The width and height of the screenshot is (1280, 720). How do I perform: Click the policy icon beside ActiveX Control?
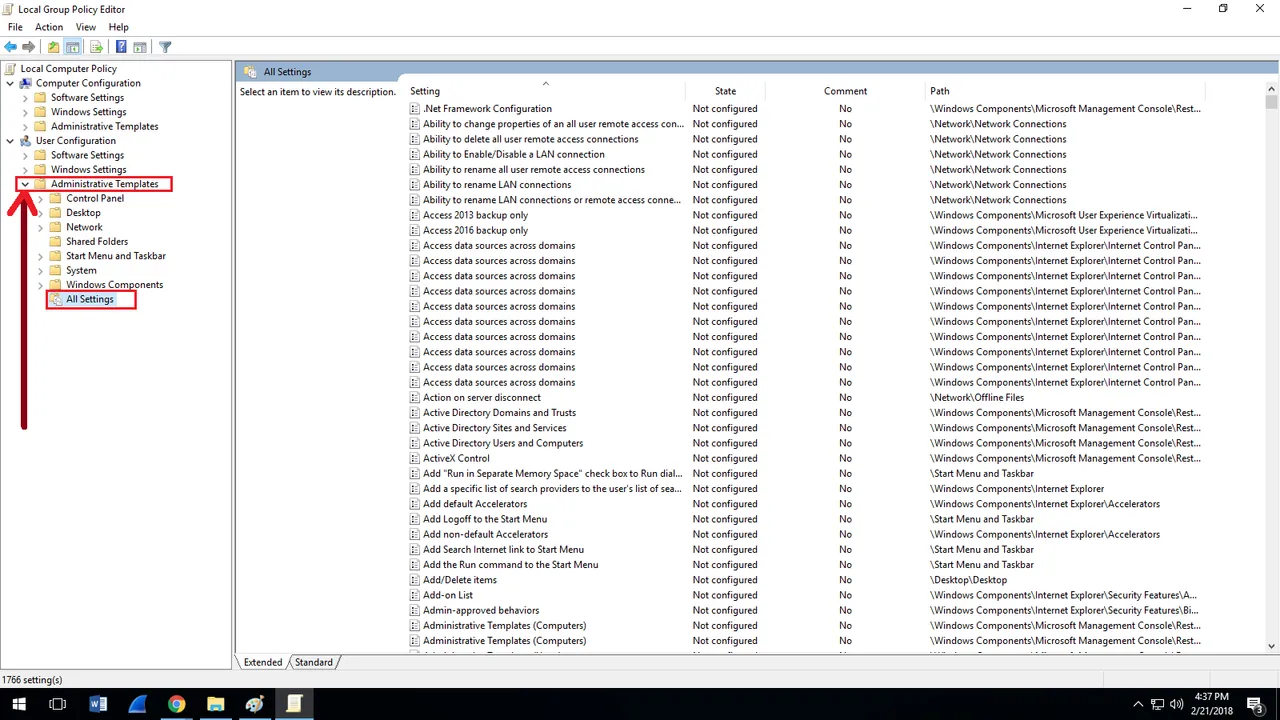point(415,459)
